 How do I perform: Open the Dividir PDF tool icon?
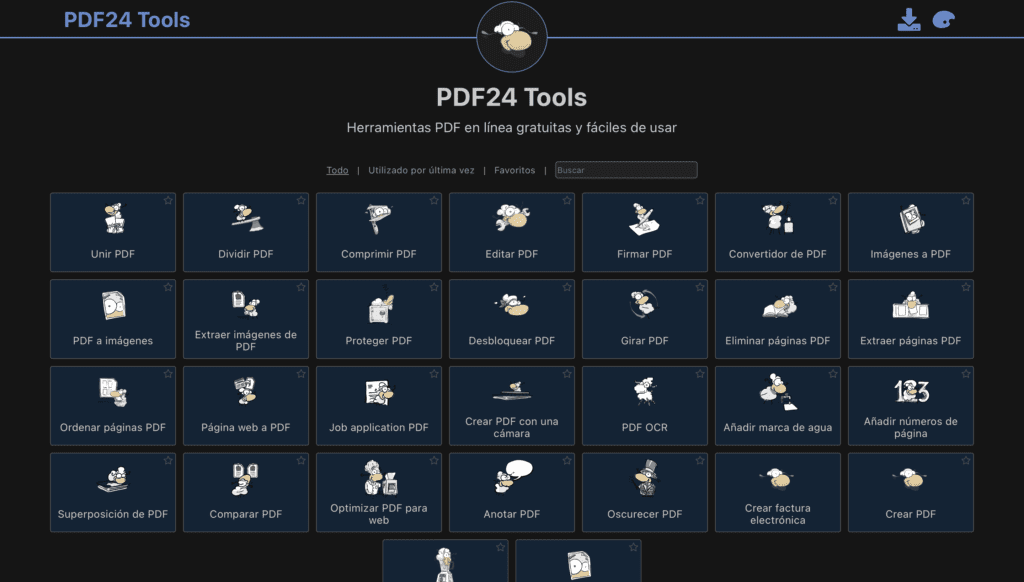click(246, 218)
